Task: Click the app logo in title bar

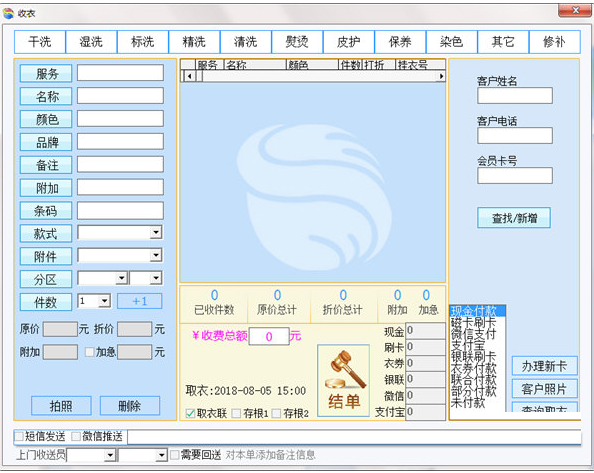Action: point(9,14)
